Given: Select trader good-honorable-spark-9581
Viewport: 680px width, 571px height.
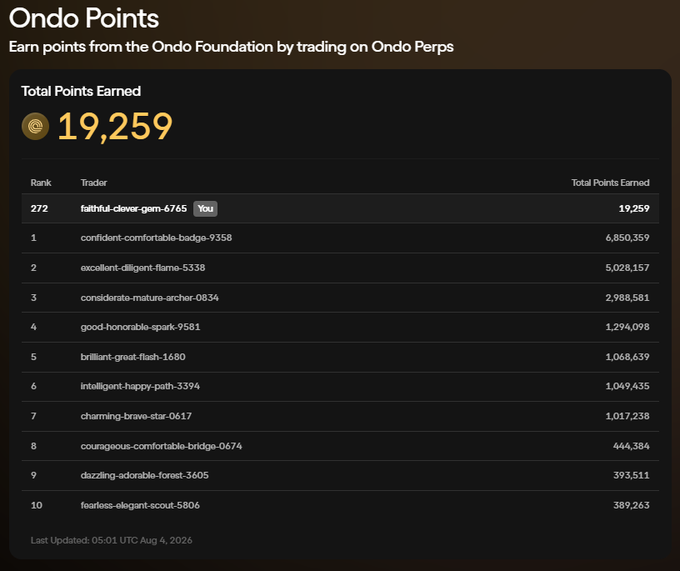Looking at the screenshot, I should (x=140, y=327).
